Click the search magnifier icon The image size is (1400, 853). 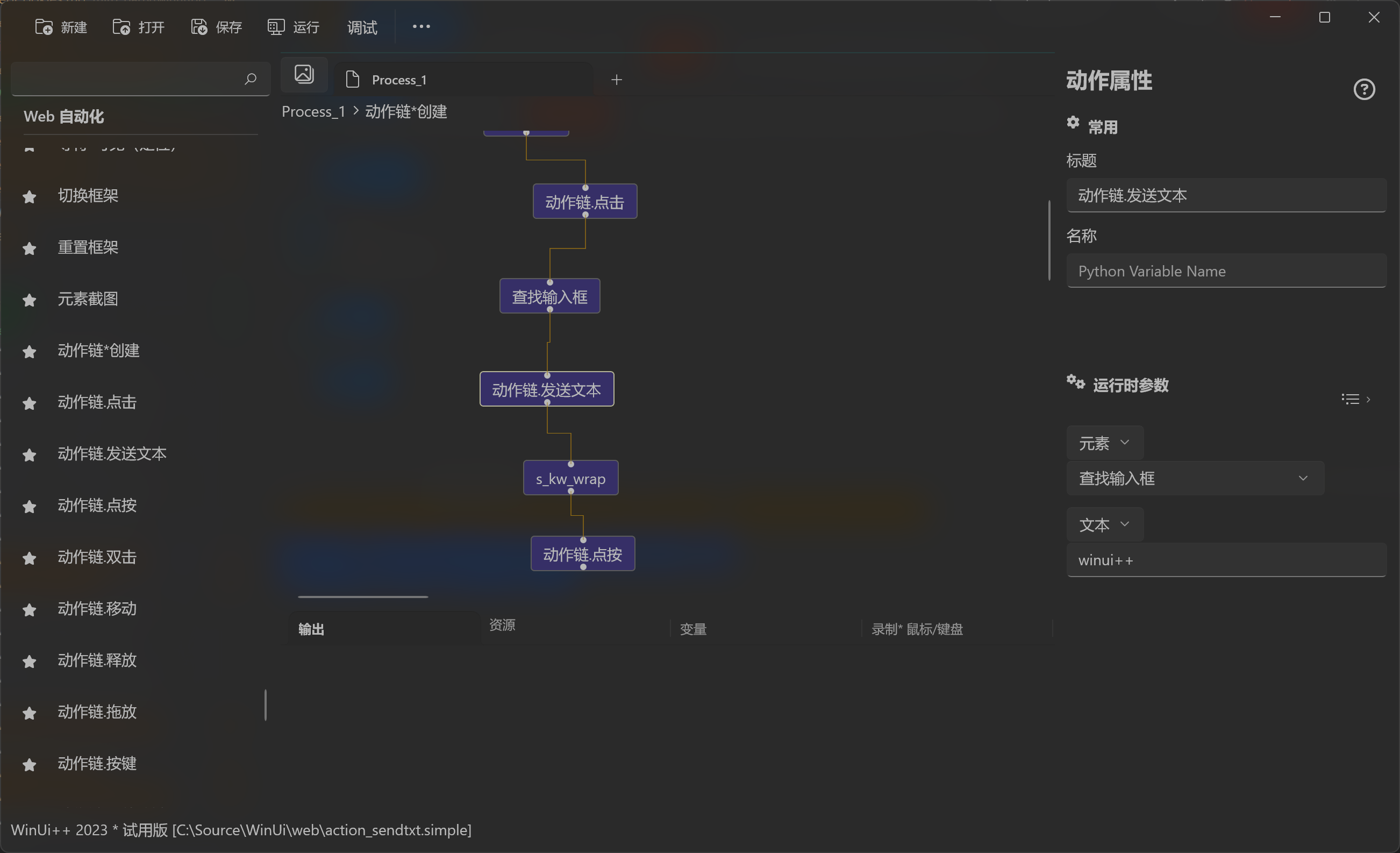click(251, 79)
